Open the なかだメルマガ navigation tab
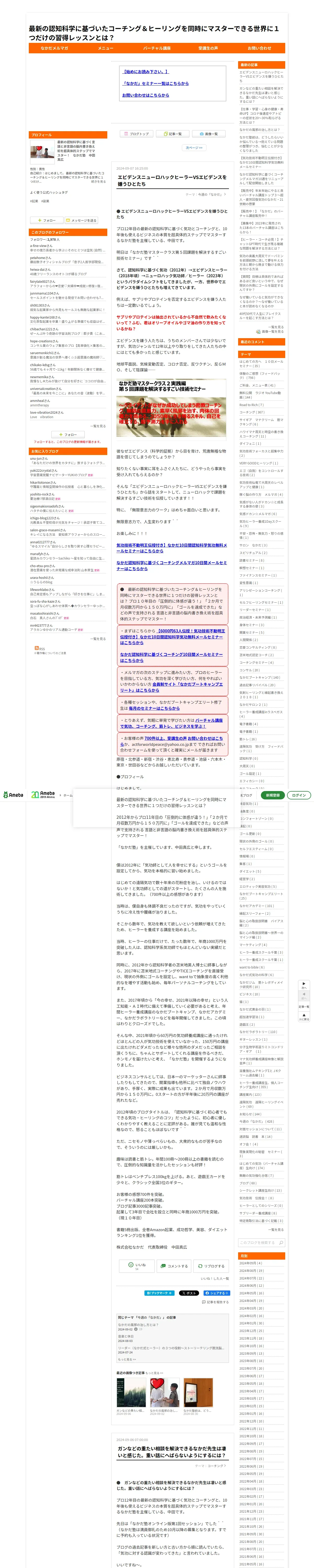The height and width of the screenshot is (1568, 314). point(54,48)
